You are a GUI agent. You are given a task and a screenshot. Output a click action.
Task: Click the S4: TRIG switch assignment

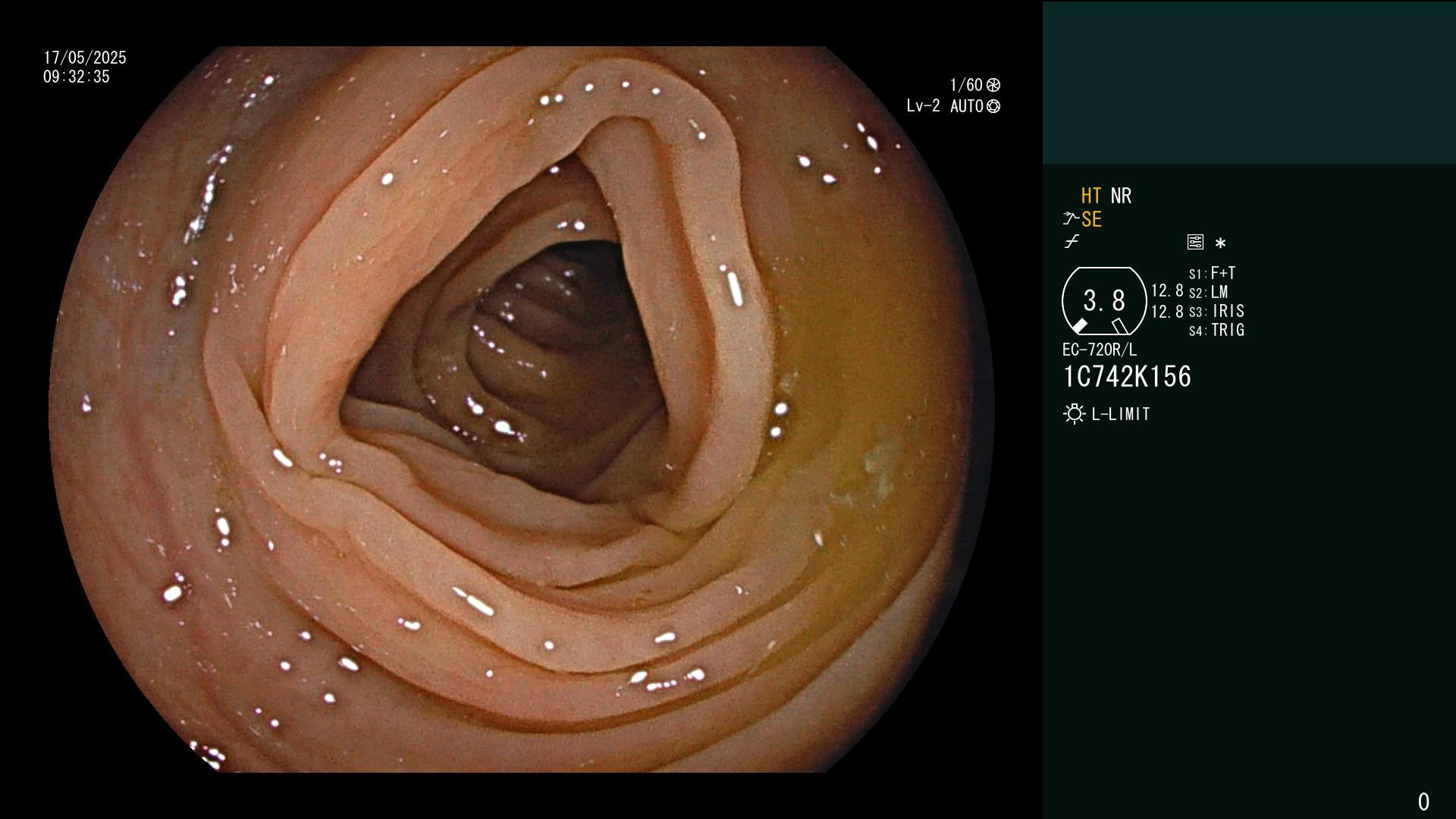coord(1217,331)
